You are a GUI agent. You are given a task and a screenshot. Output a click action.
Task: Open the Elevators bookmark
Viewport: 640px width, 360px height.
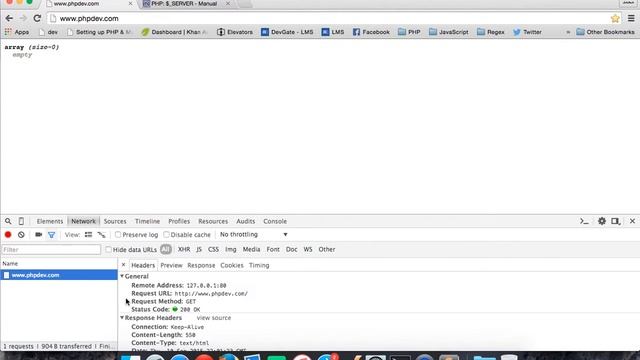235,32
